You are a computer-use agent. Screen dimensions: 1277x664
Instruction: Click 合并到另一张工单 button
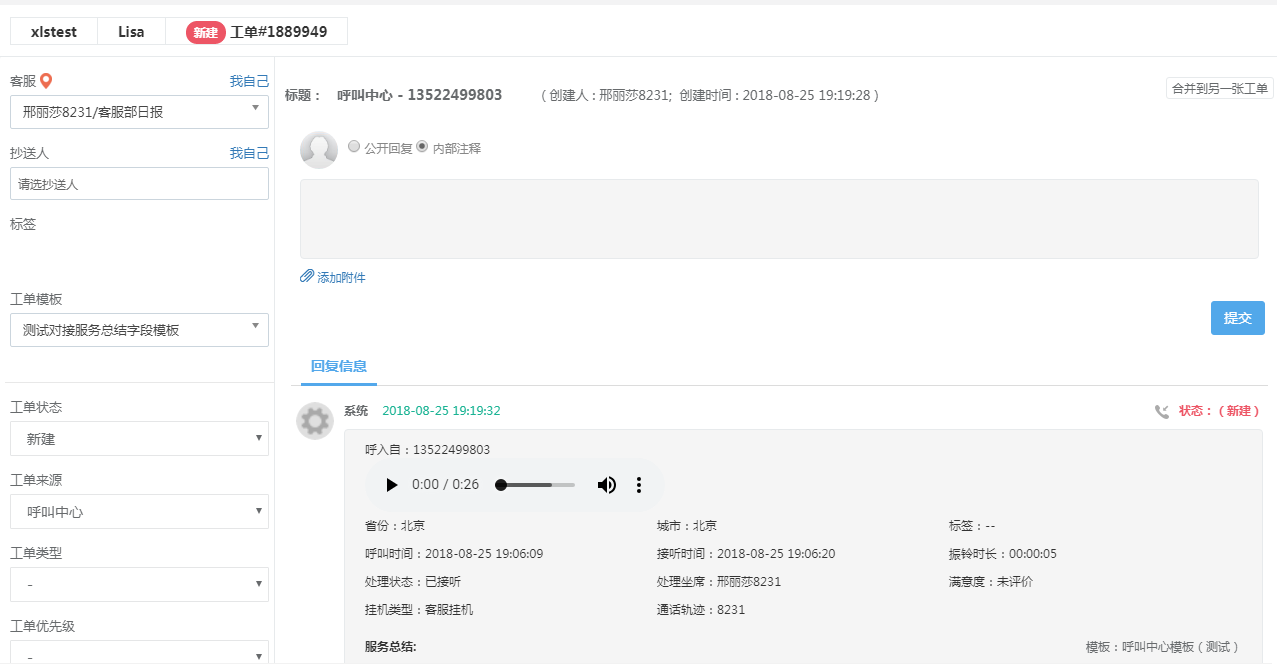tap(1220, 88)
